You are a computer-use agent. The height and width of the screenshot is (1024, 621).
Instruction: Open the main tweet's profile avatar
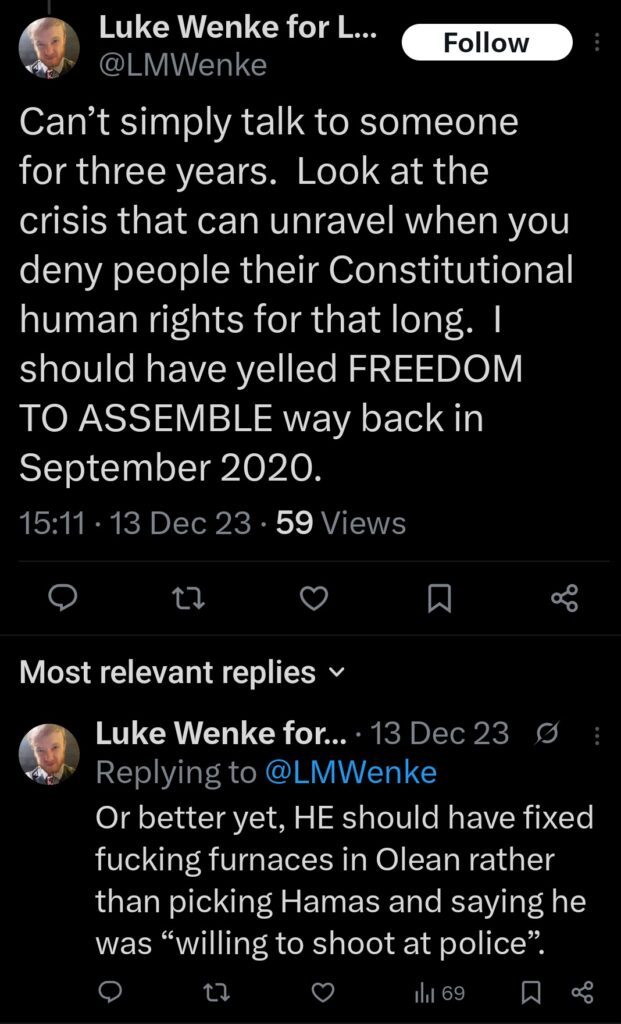pos(44,41)
